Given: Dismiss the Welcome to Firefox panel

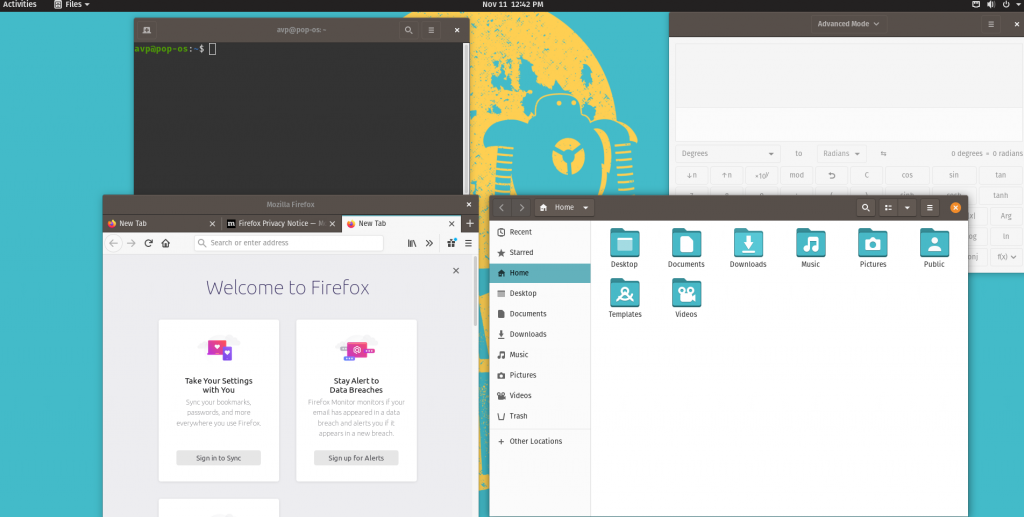Looking at the screenshot, I should 456,270.
